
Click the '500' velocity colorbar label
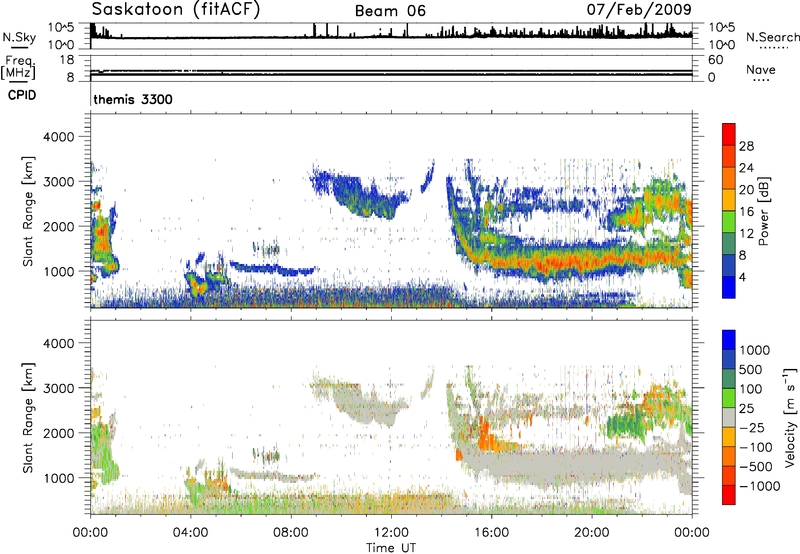pos(752,370)
